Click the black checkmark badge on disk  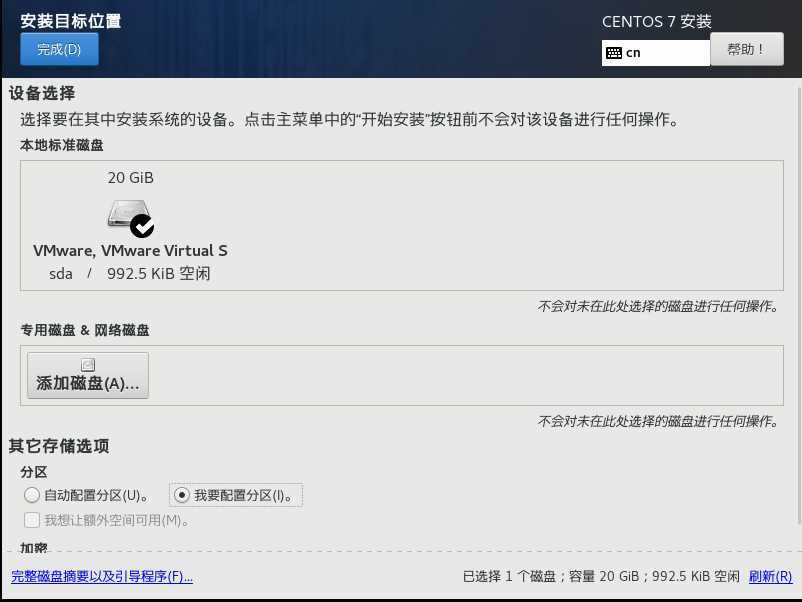(x=142, y=226)
